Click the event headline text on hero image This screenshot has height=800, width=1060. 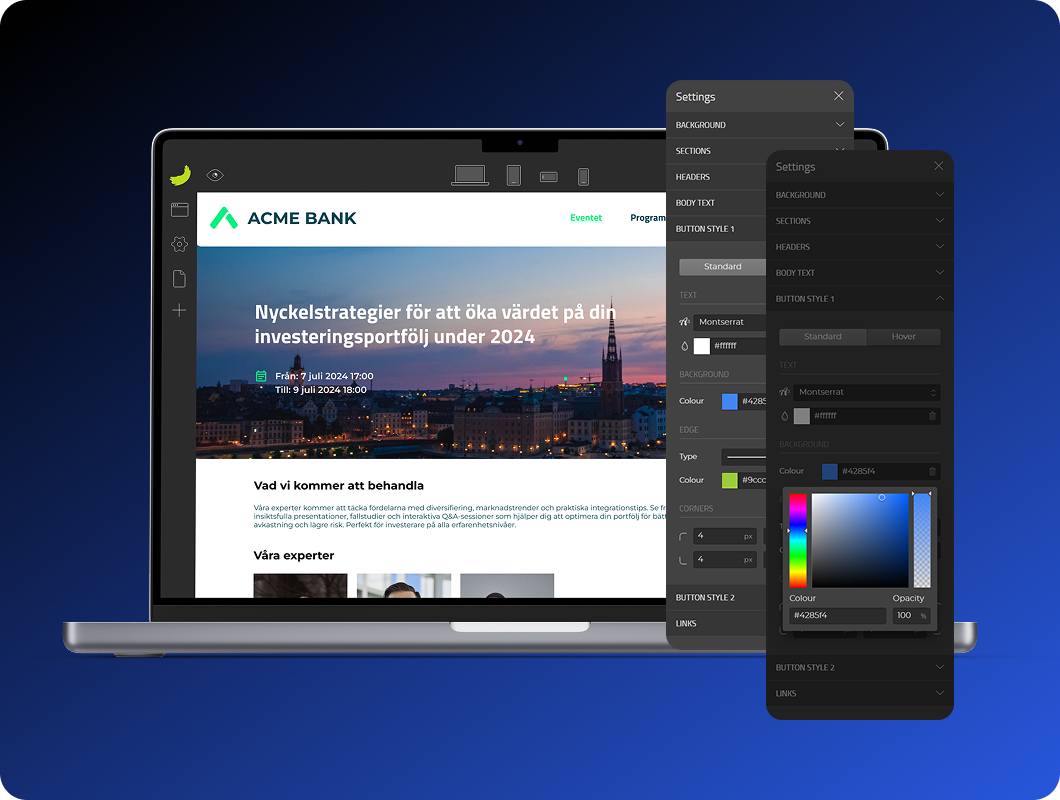(x=435, y=325)
